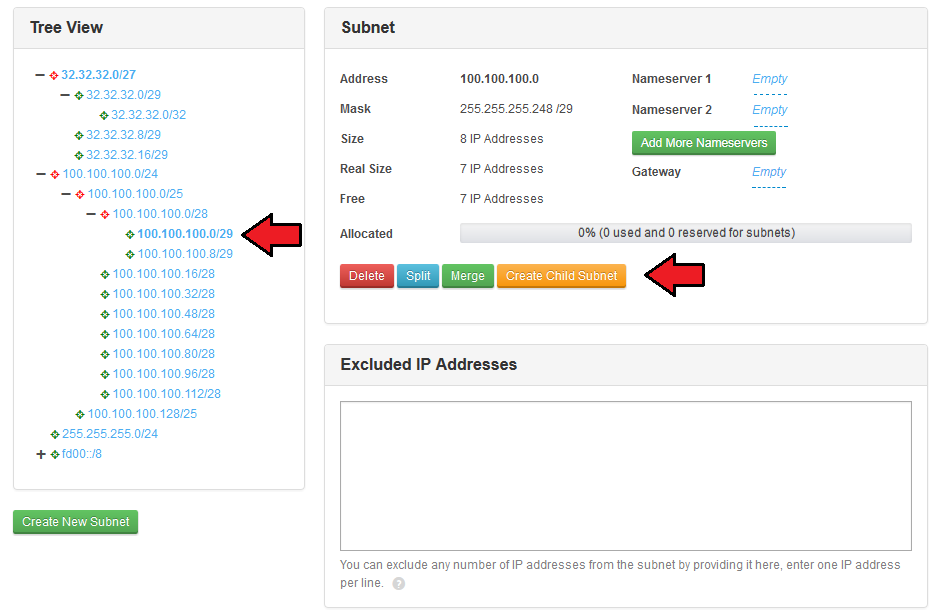This screenshot has height=616, width=939.
Task: Click green subnet icon beside 100.100.100.32/28
Action: tap(105, 295)
